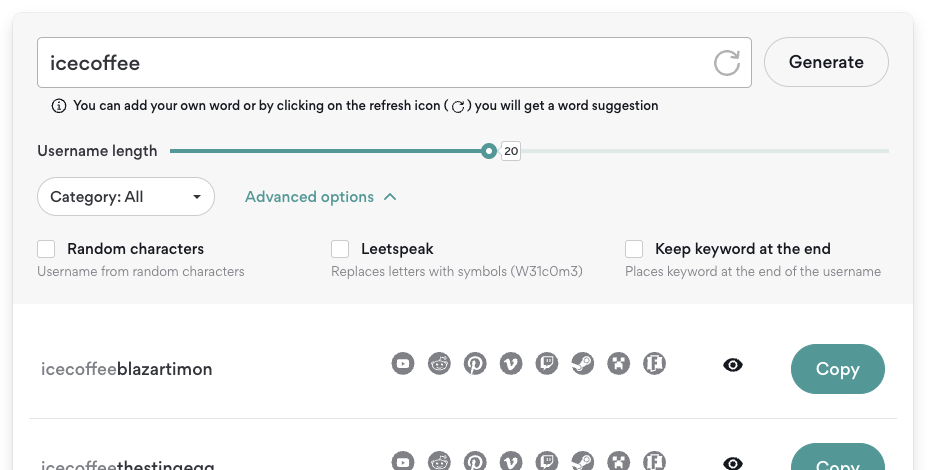Click Twitch icon for icecoffeeblazartimon
The image size is (928, 470).
547,364
